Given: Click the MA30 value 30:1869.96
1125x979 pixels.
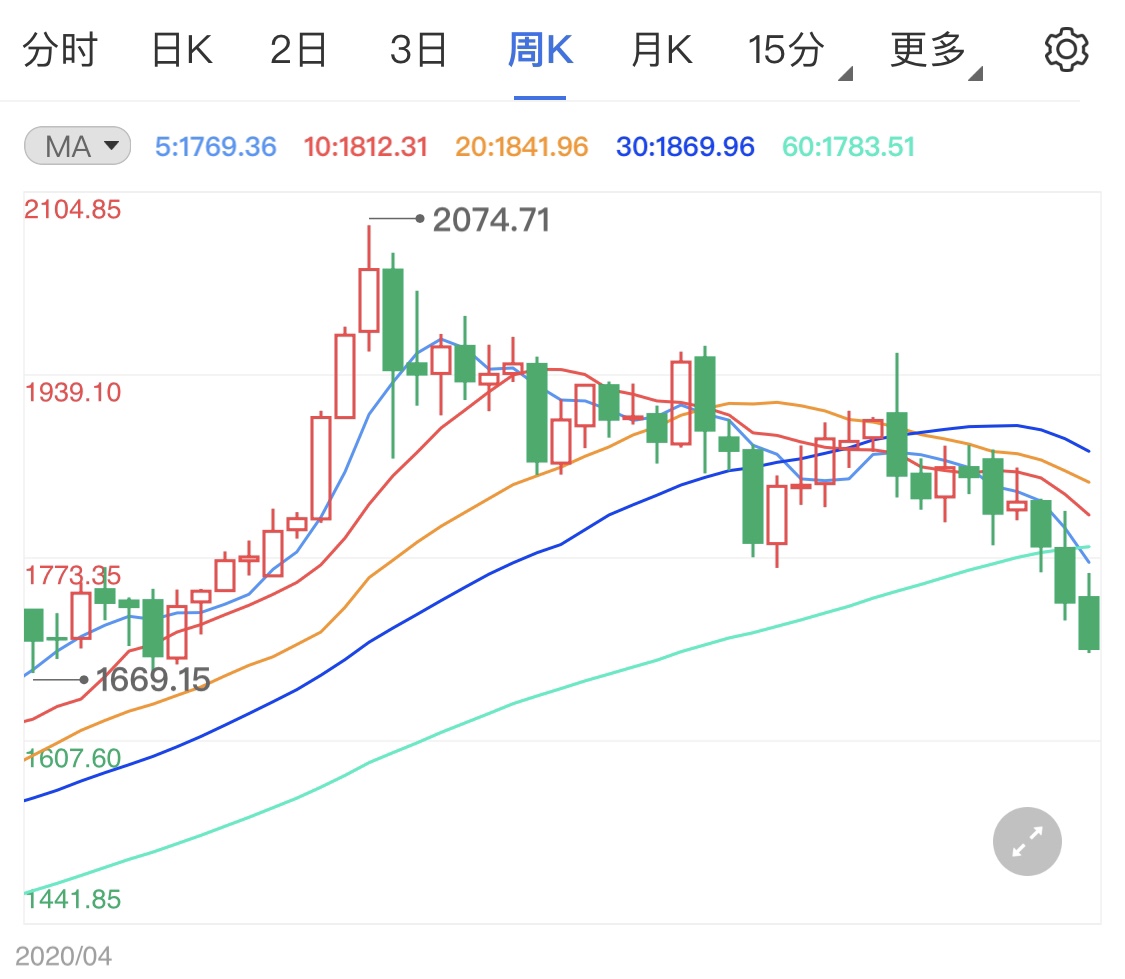Looking at the screenshot, I should 685,147.
